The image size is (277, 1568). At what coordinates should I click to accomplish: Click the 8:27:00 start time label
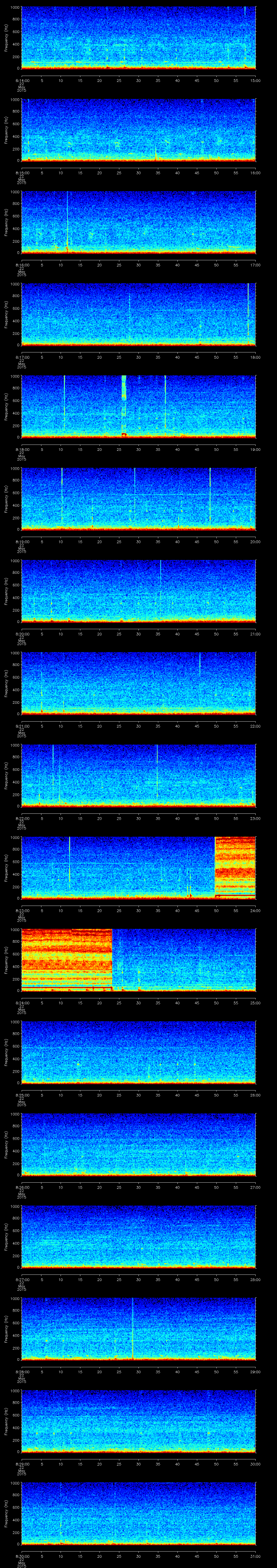[22, 1279]
